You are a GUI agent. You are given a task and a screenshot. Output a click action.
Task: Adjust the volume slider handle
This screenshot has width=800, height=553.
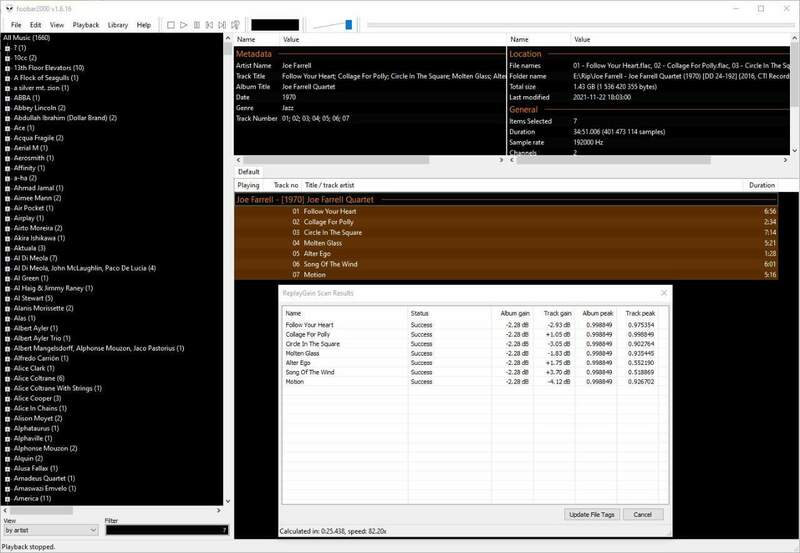[x=347, y=24]
